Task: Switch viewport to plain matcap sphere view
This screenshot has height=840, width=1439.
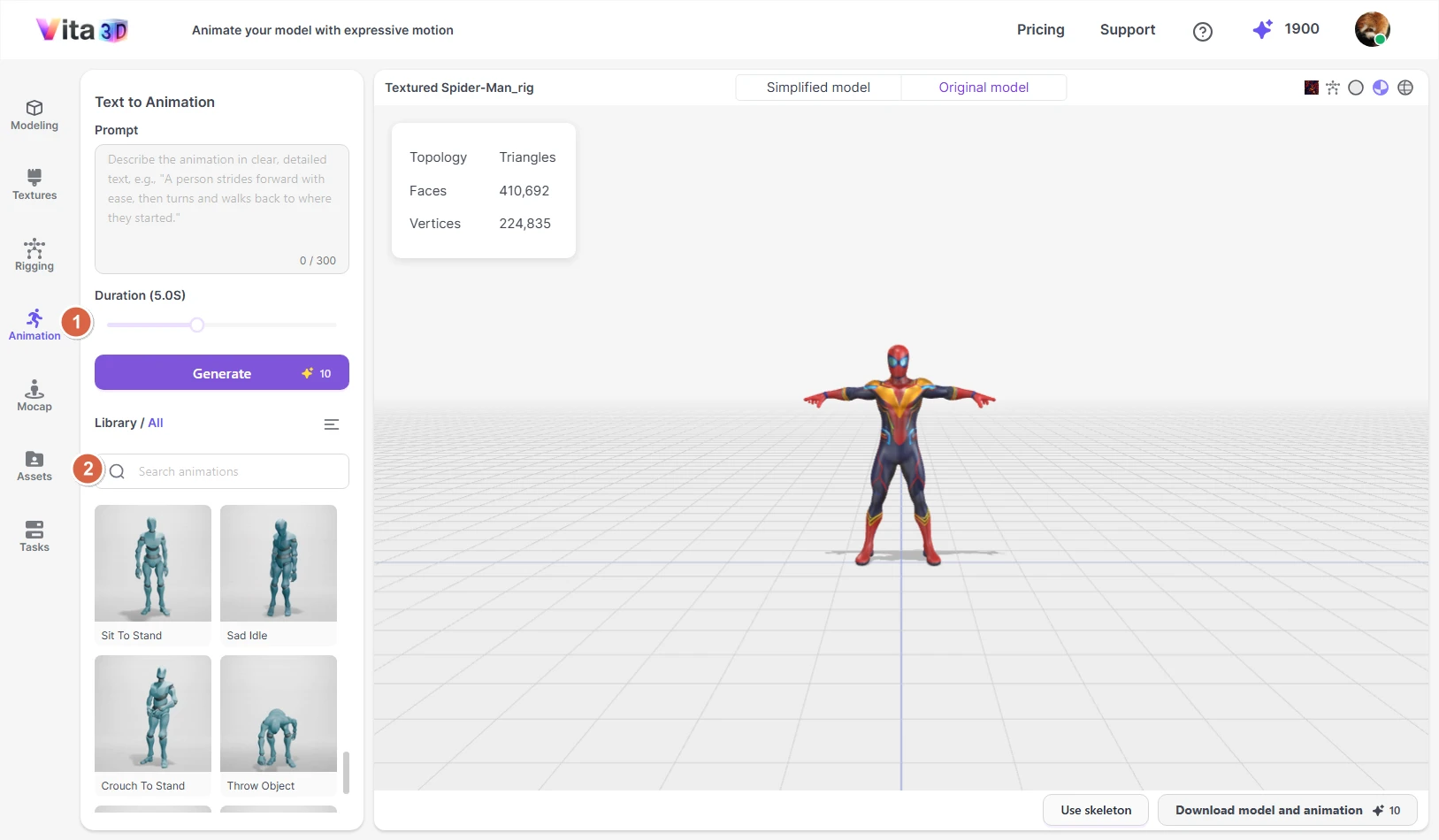Action: click(x=1356, y=88)
